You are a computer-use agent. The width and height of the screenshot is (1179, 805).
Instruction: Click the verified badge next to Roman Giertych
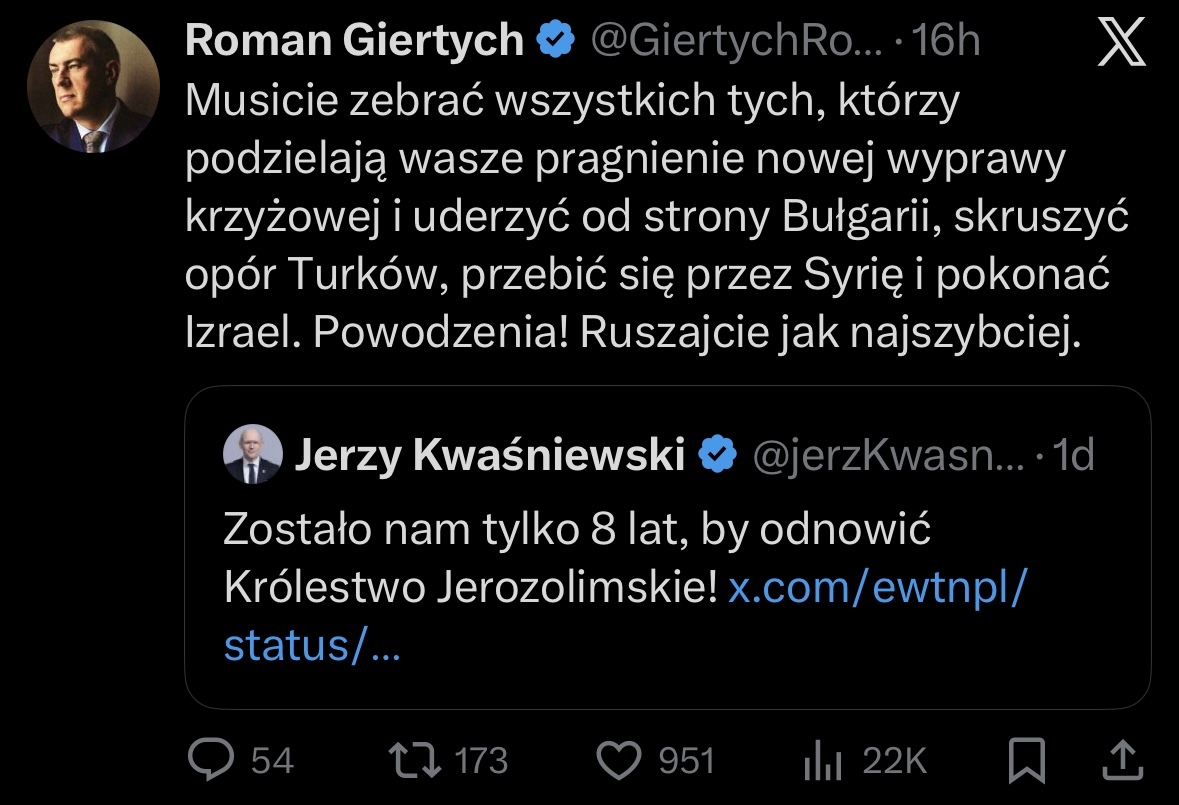556,41
